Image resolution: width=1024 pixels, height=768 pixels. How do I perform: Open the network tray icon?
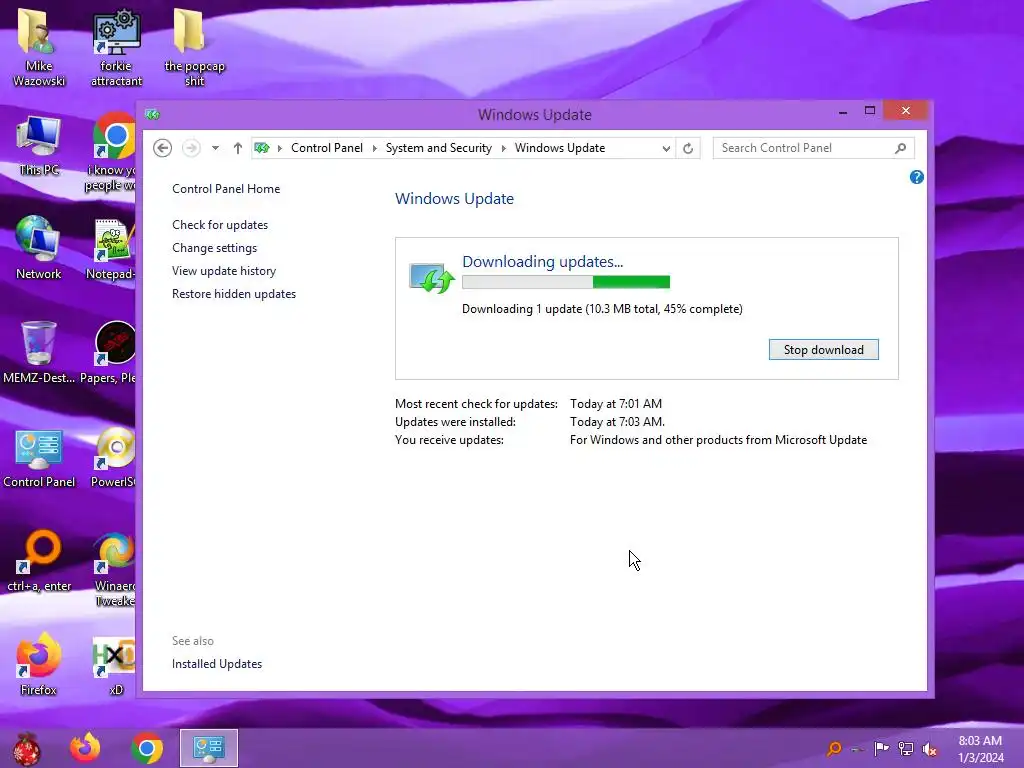906,748
